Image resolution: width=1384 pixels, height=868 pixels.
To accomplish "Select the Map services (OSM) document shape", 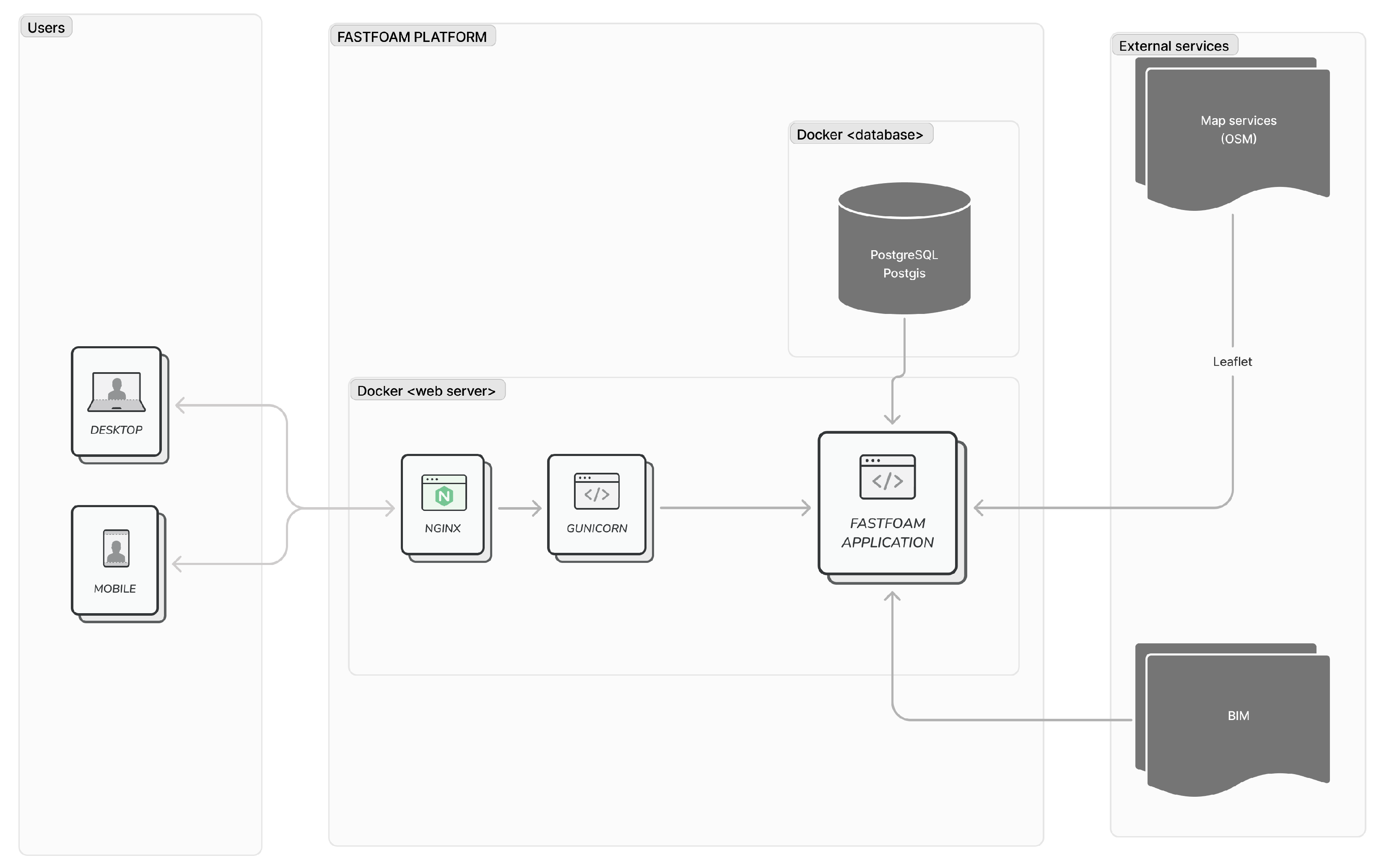I will [1232, 134].
